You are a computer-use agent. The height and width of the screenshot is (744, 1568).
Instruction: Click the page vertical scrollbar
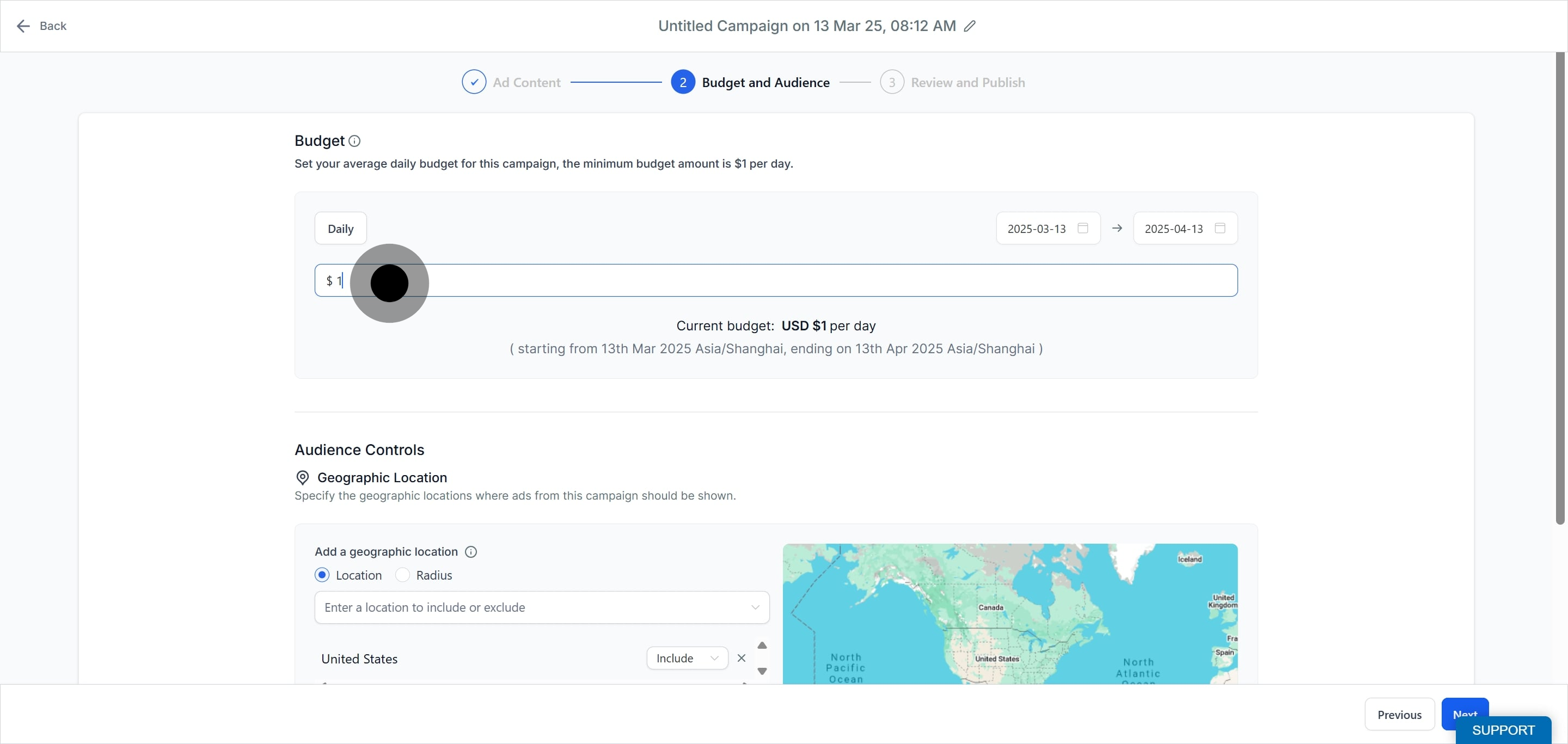click(x=1559, y=288)
